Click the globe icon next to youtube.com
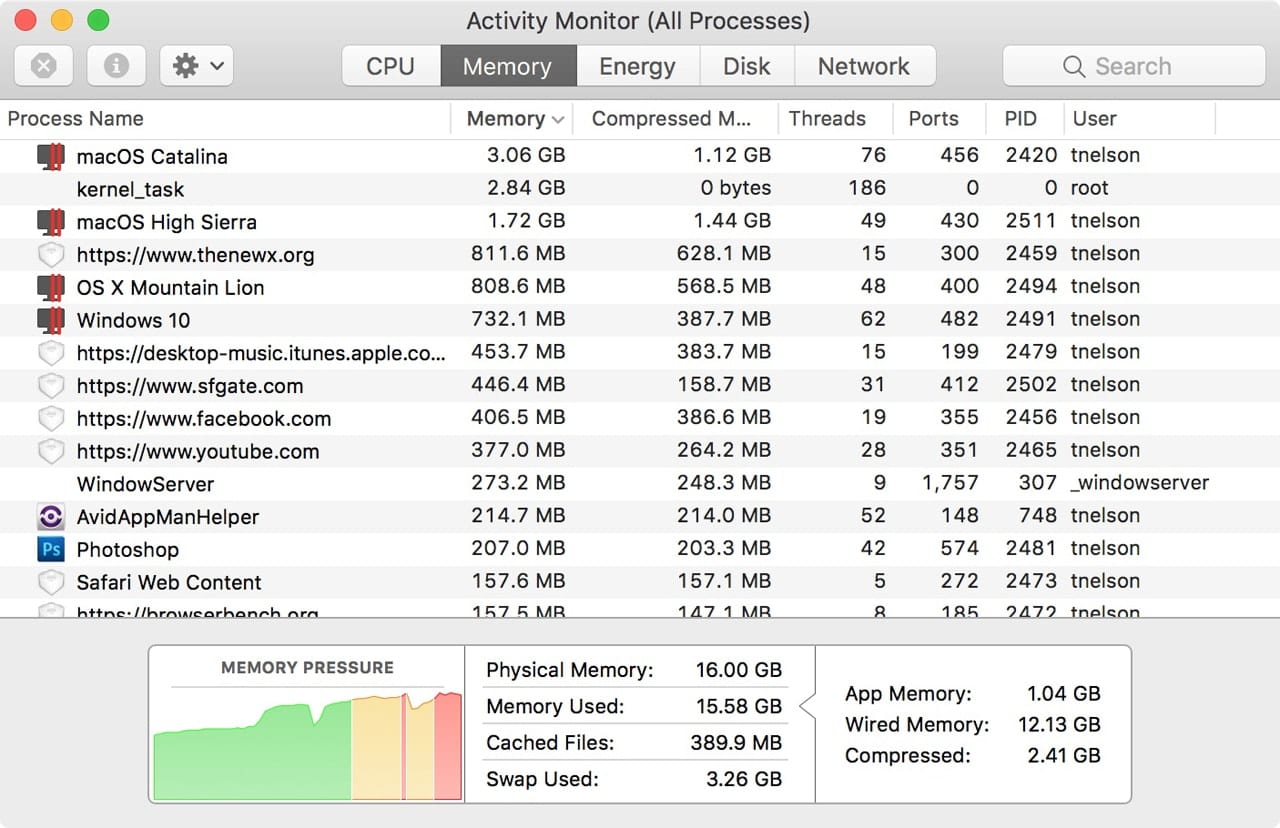Image resolution: width=1280 pixels, height=828 pixels. [53, 451]
